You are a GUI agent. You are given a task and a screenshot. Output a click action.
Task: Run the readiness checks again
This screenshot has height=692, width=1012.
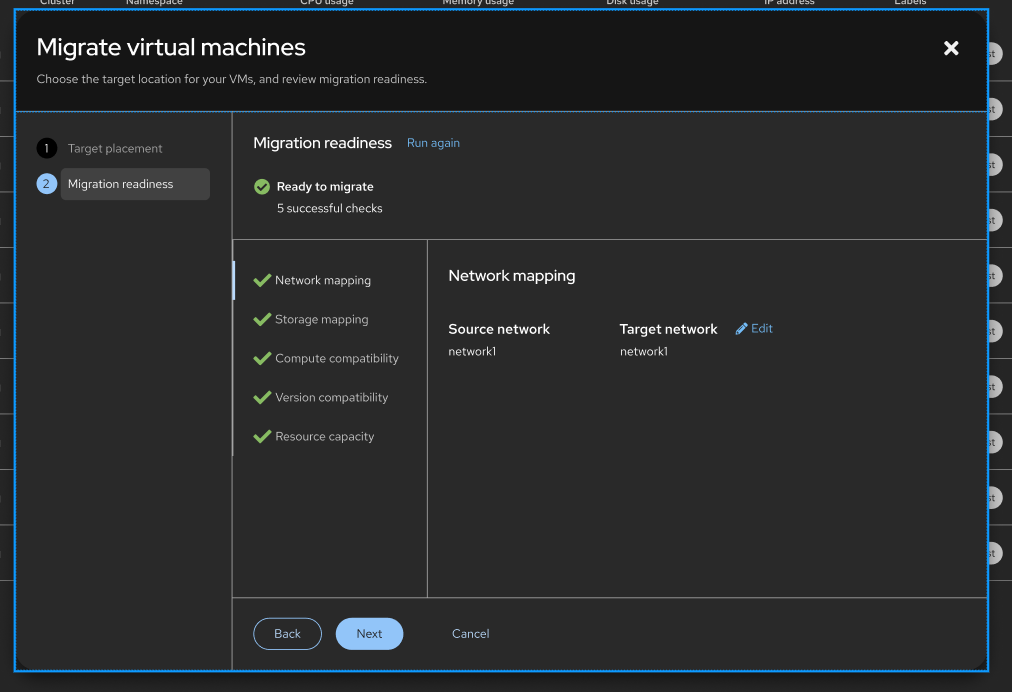point(433,143)
